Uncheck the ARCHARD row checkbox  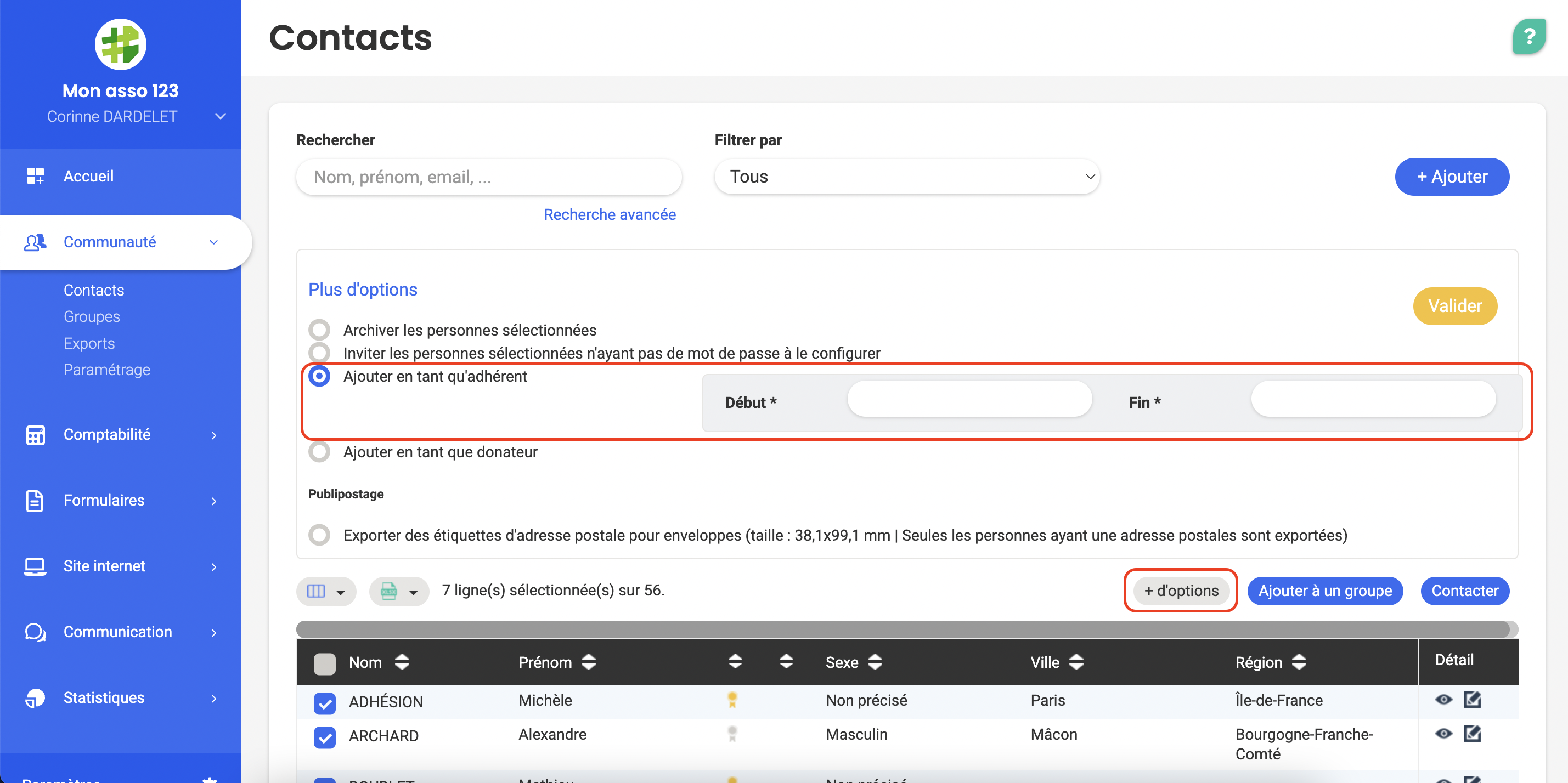point(324,737)
